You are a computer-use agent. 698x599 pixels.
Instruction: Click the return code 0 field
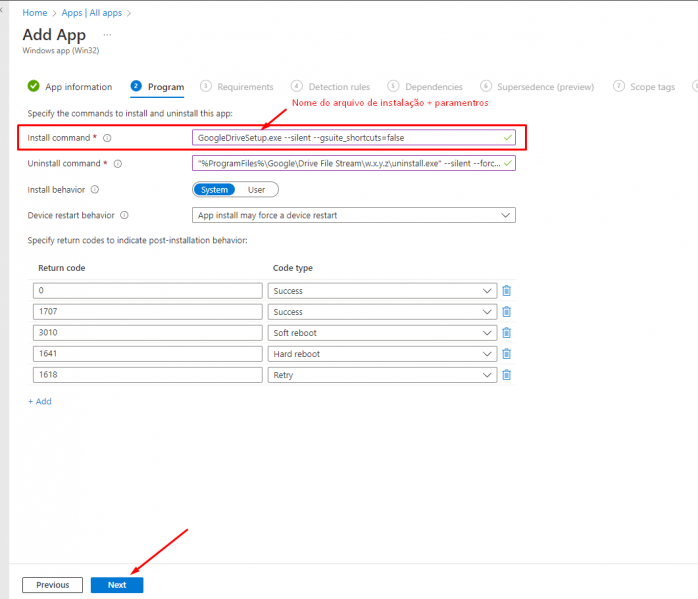[147, 291]
